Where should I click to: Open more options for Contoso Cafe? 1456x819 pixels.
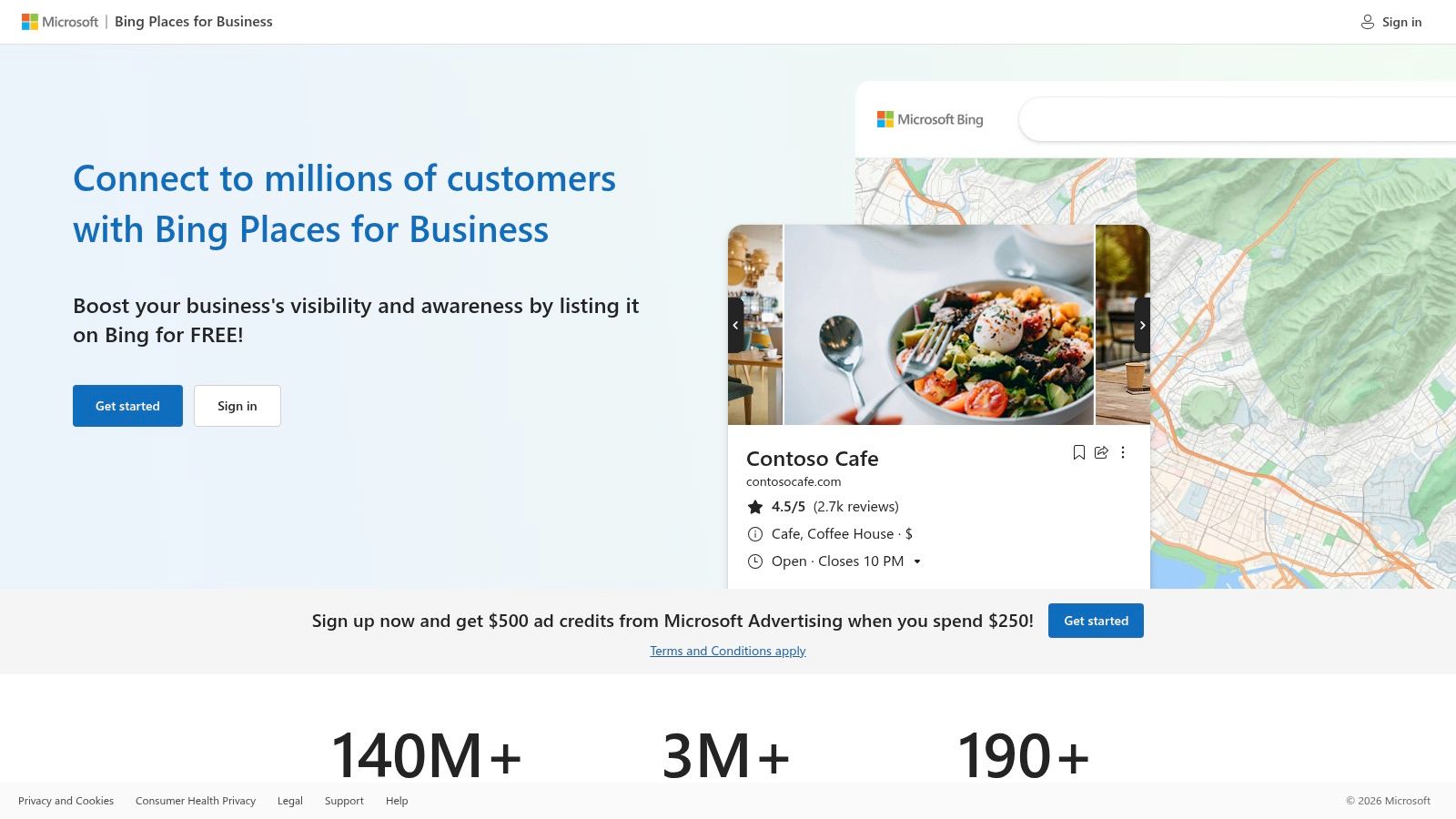(x=1123, y=452)
